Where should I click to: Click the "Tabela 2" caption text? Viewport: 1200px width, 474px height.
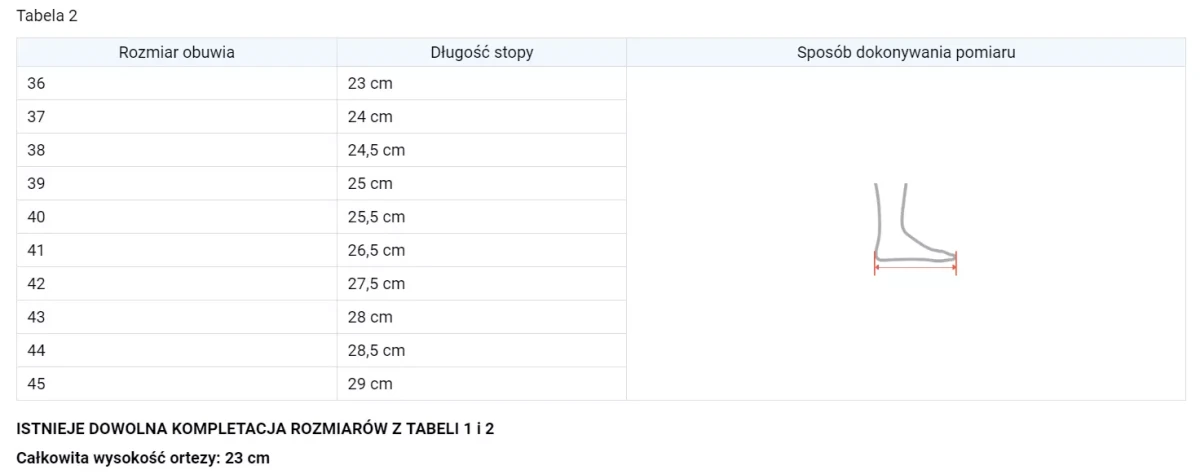point(48,16)
